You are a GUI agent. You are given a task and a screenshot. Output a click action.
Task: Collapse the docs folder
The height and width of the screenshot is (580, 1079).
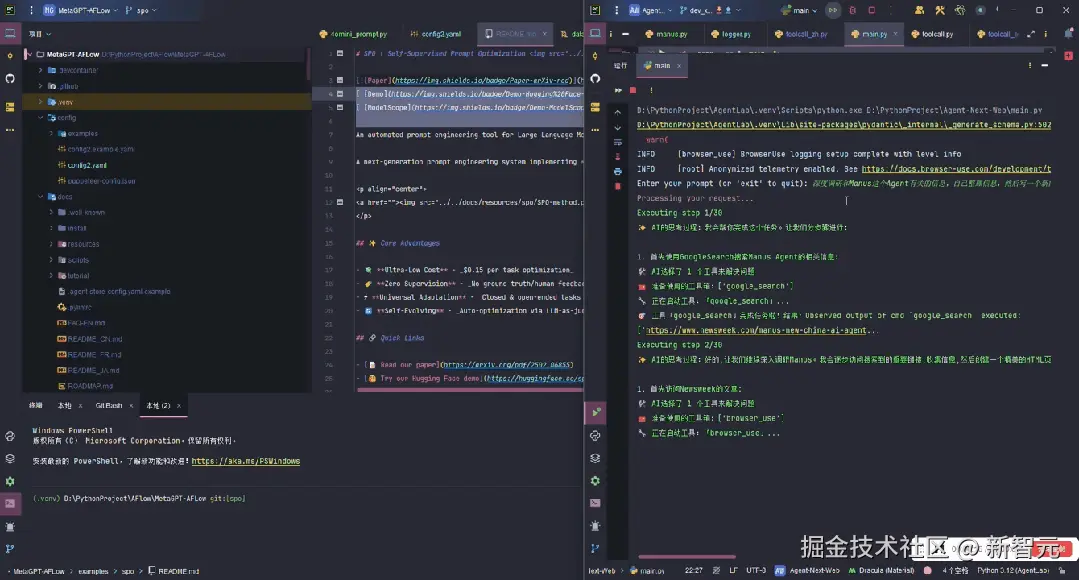41,197
